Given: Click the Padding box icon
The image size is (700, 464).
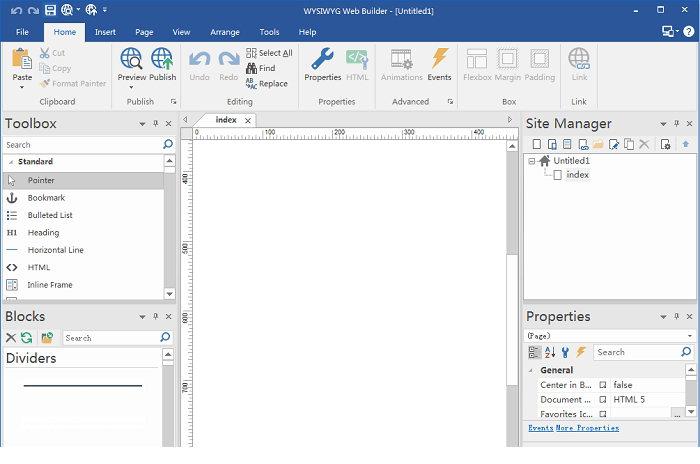Looking at the screenshot, I should point(539,59).
